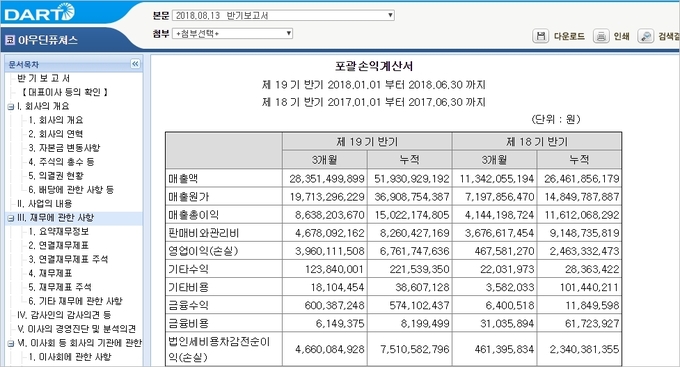Click the search magnifier icon
This screenshot has height=367, width=680.
click(x=645, y=36)
